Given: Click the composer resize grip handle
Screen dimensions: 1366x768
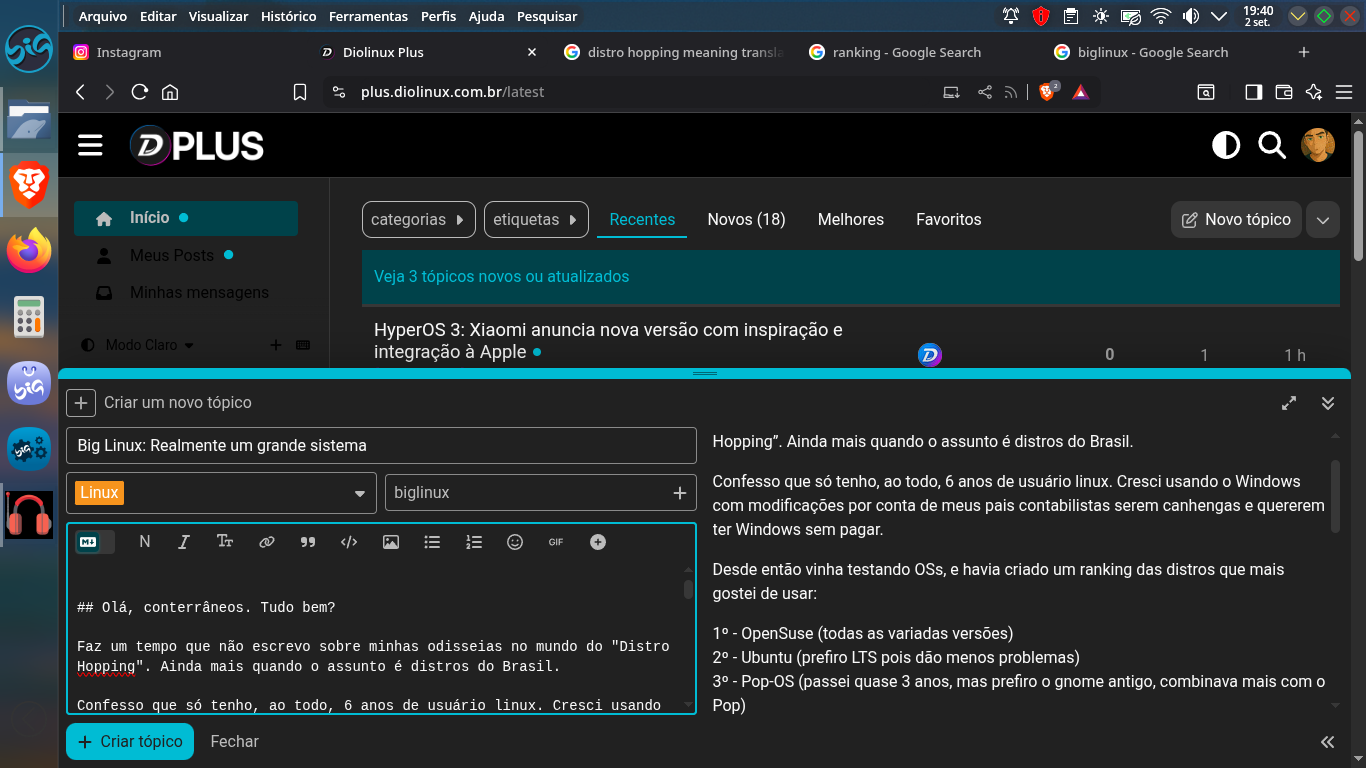Looking at the screenshot, I should (x=705, y=373).
